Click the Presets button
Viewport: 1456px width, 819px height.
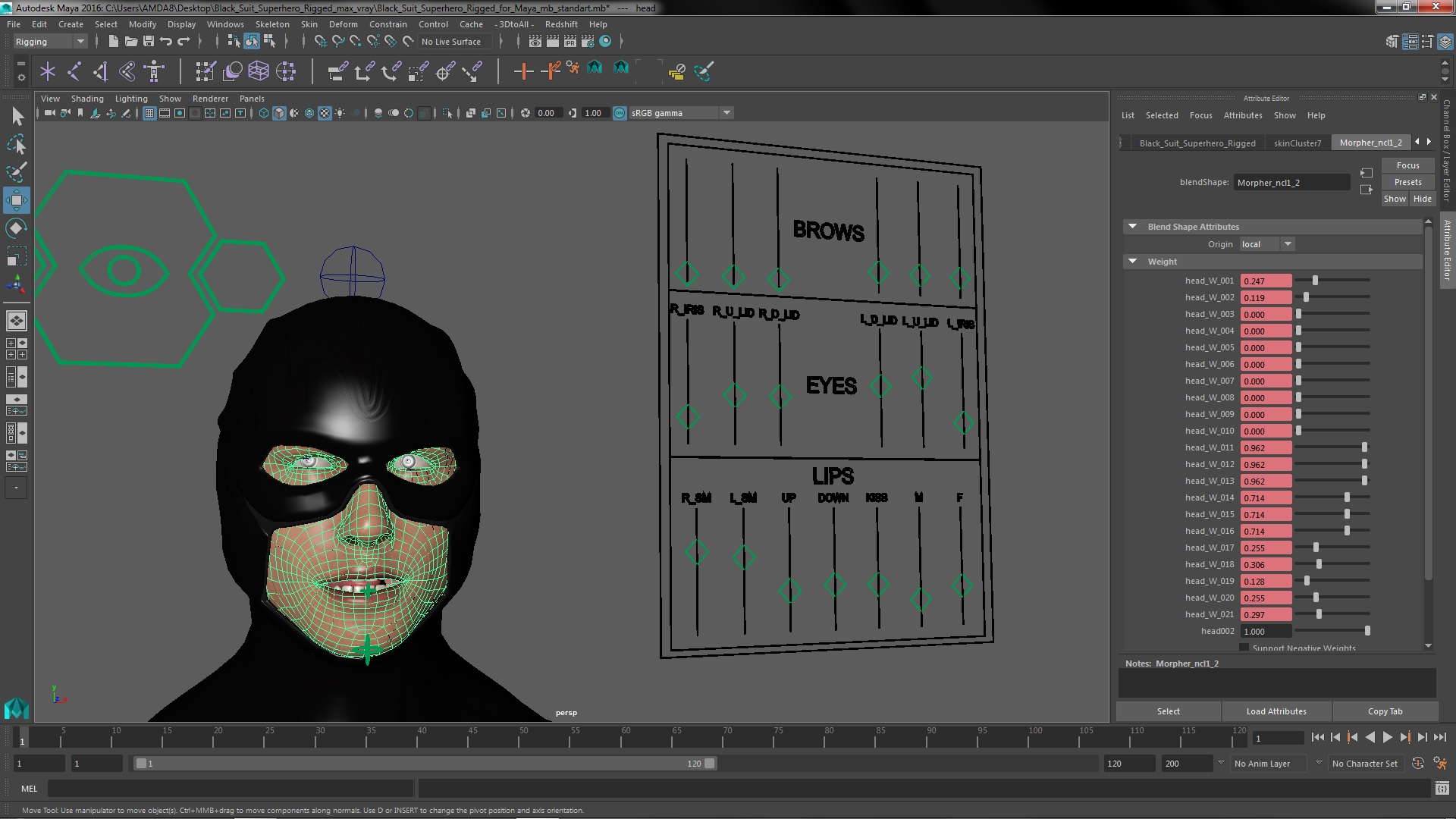1407,182
